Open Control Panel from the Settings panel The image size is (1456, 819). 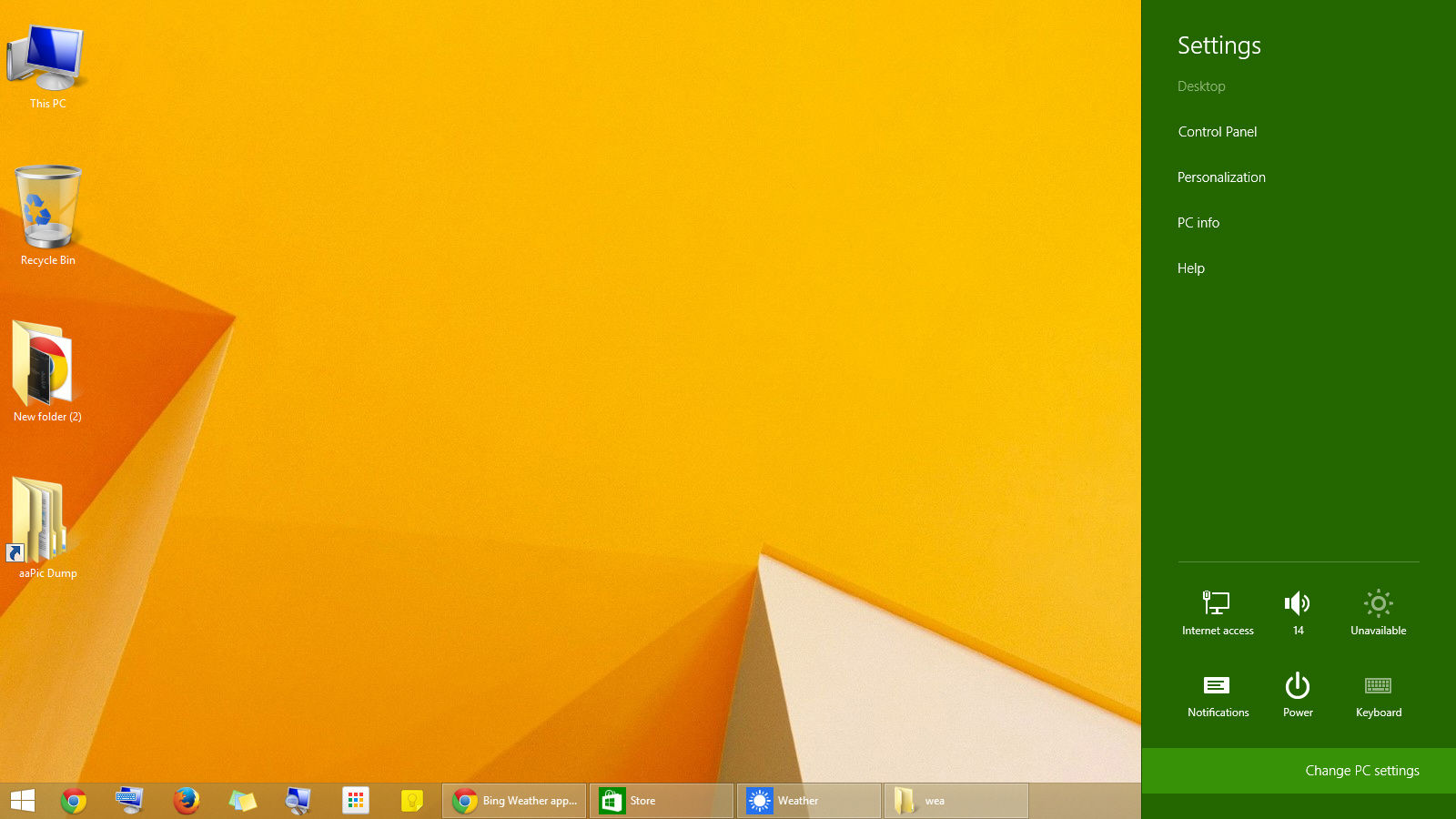(x=1217, y=131)
